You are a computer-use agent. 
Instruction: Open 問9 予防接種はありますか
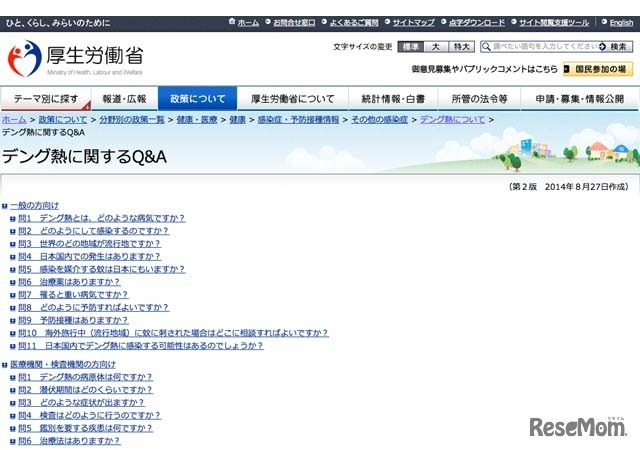[73, 320]
